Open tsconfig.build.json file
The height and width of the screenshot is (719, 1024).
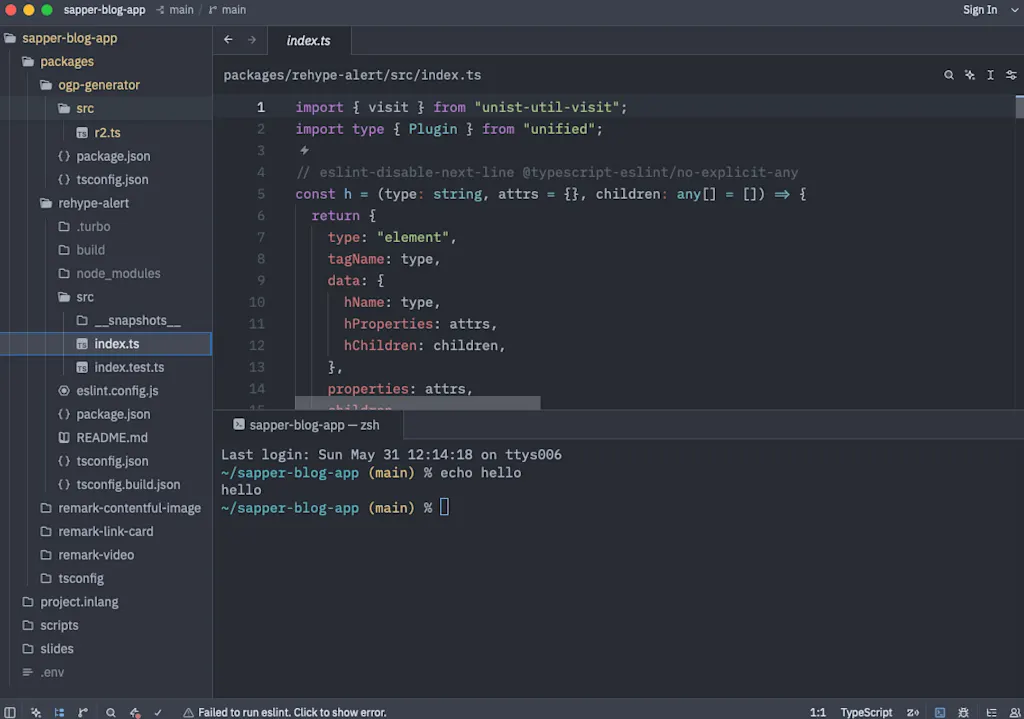106,485
